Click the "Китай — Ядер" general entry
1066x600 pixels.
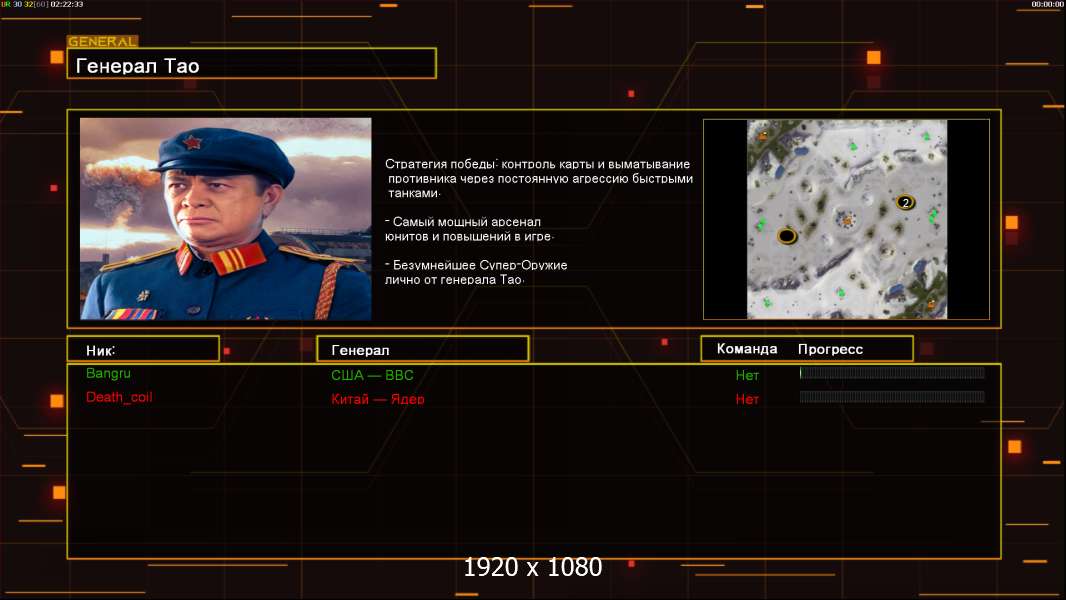pos(377,399)
